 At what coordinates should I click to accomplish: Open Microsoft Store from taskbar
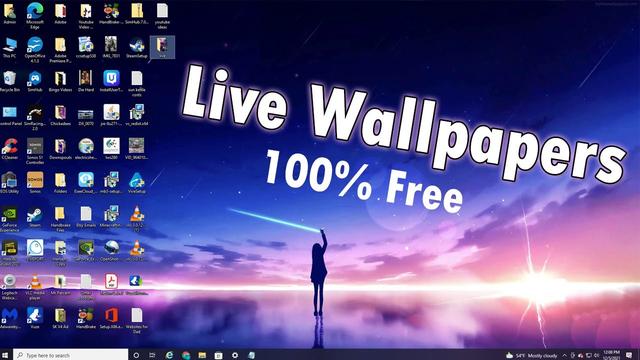pos(218,355)
